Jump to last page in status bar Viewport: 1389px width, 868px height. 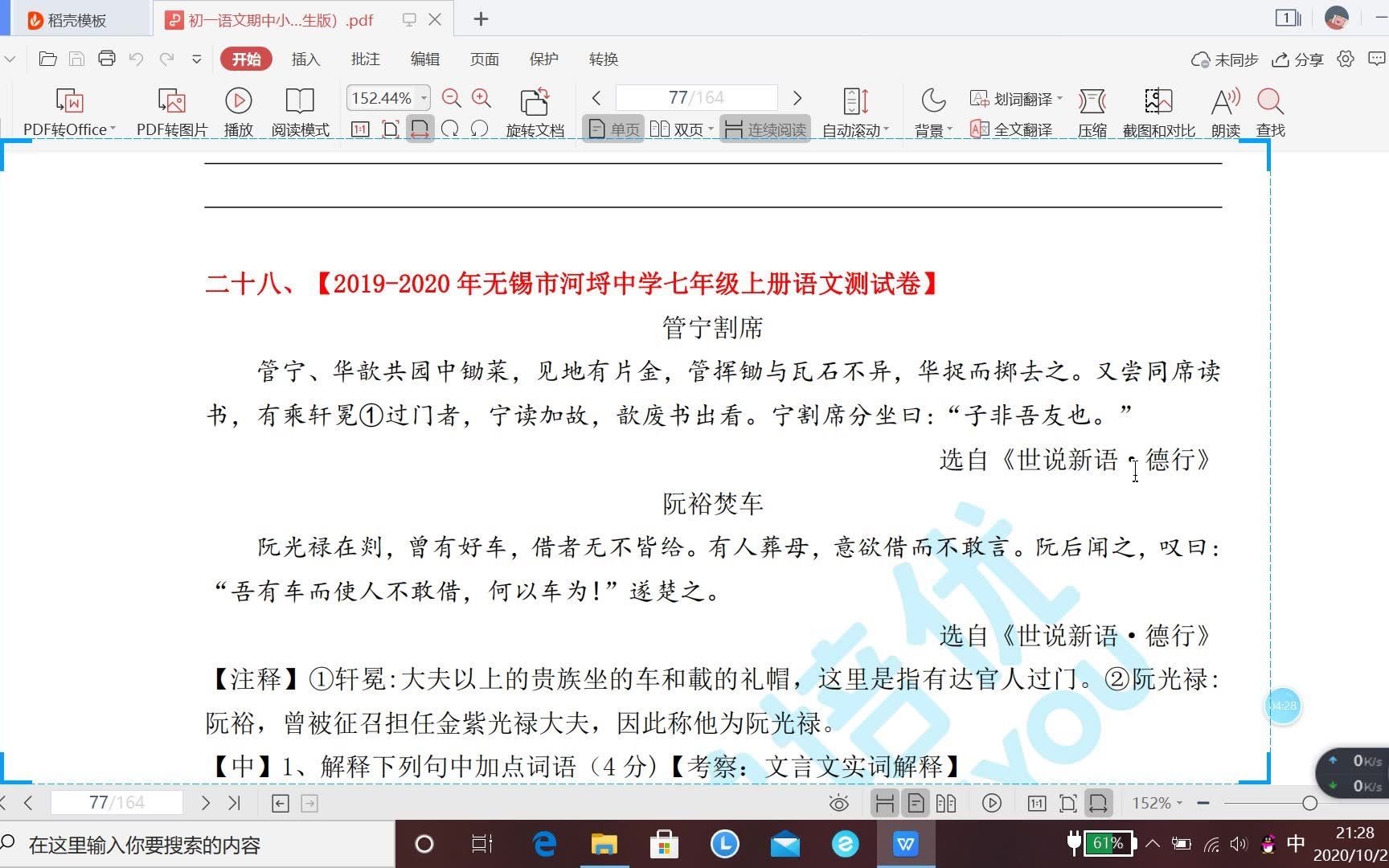pyautogui.click(x=234, y=802)
